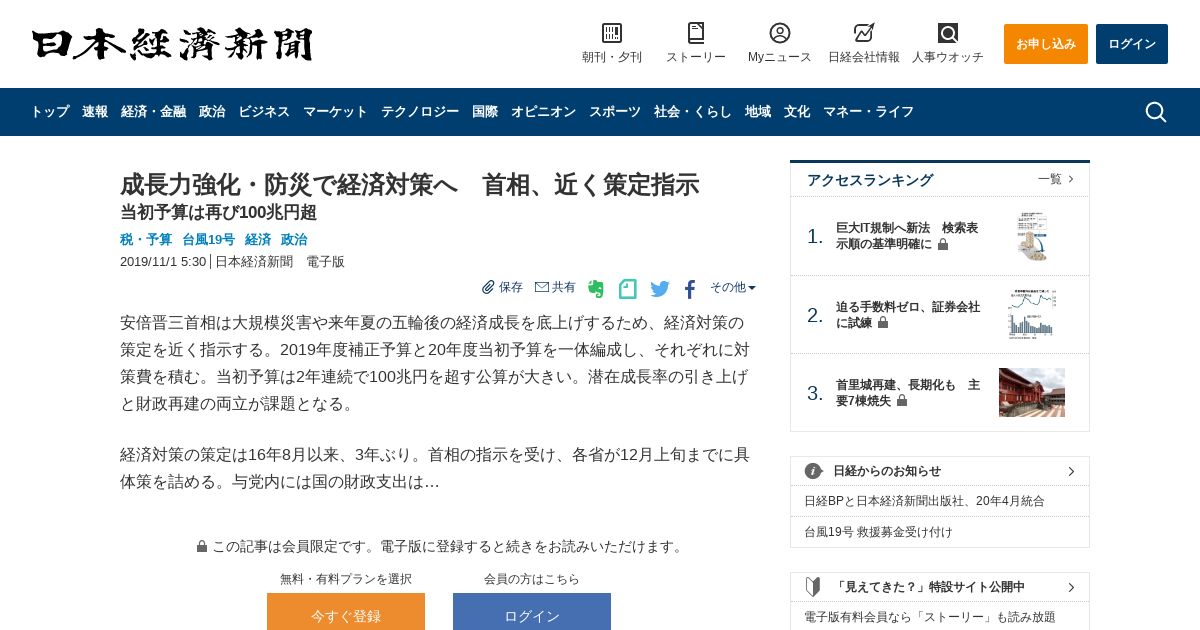Follow the 経済 topic tag
Screen dimensions: 1200x630
click(258, 240)
